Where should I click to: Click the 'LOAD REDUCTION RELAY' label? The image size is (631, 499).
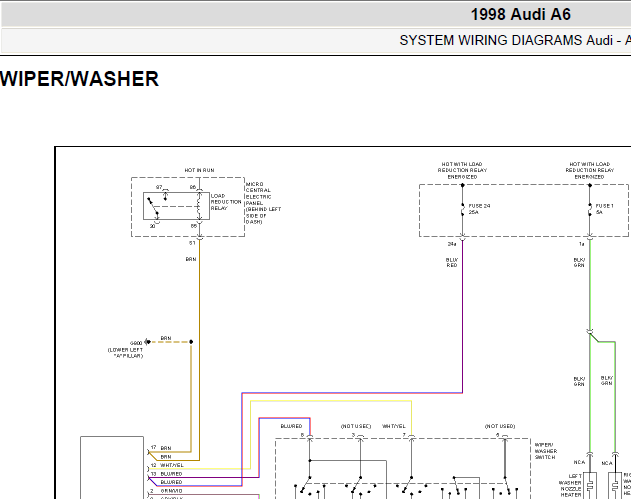tap(226, 202)
